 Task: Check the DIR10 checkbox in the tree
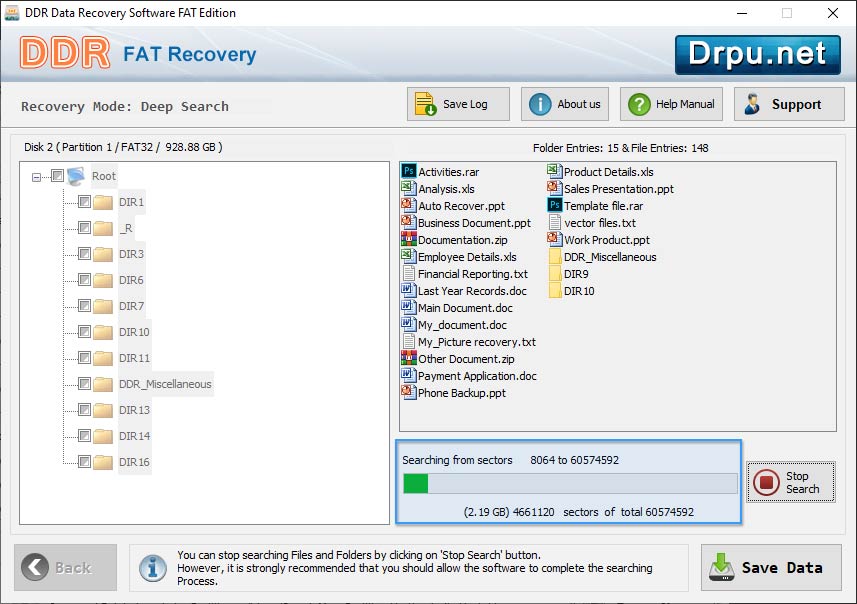point(84,332)
